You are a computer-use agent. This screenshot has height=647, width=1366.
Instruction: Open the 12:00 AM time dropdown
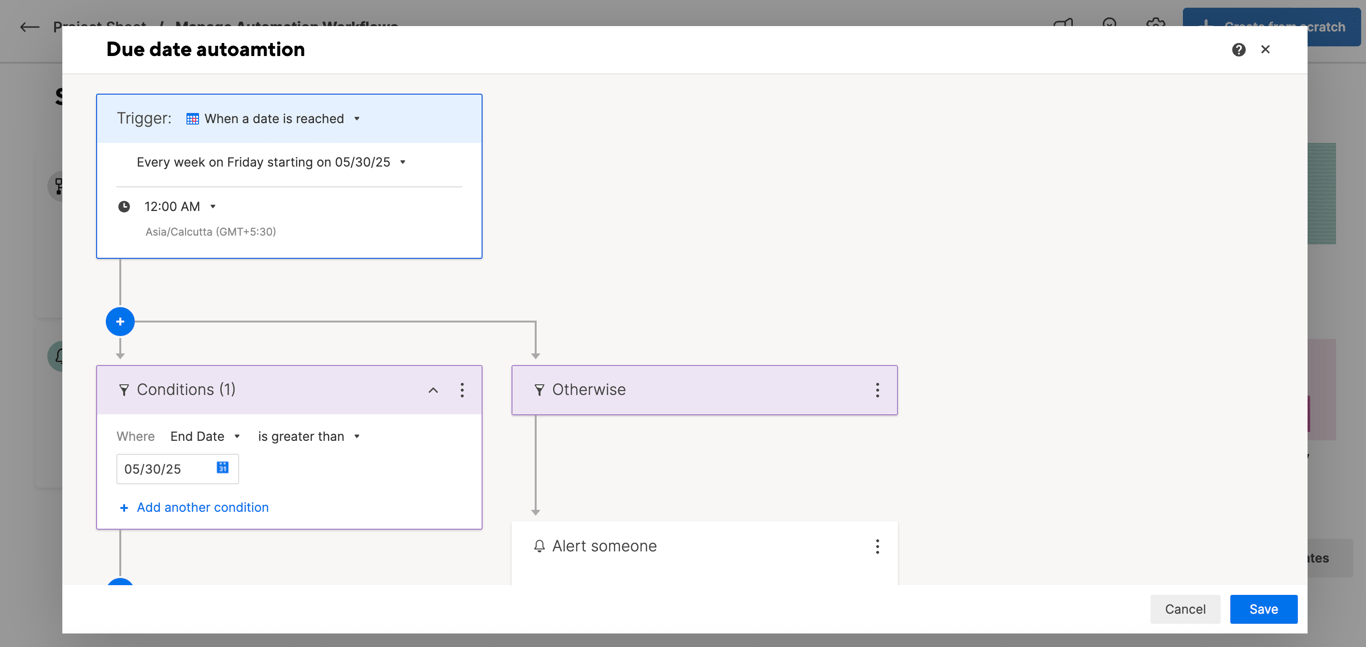coord(180,207)
